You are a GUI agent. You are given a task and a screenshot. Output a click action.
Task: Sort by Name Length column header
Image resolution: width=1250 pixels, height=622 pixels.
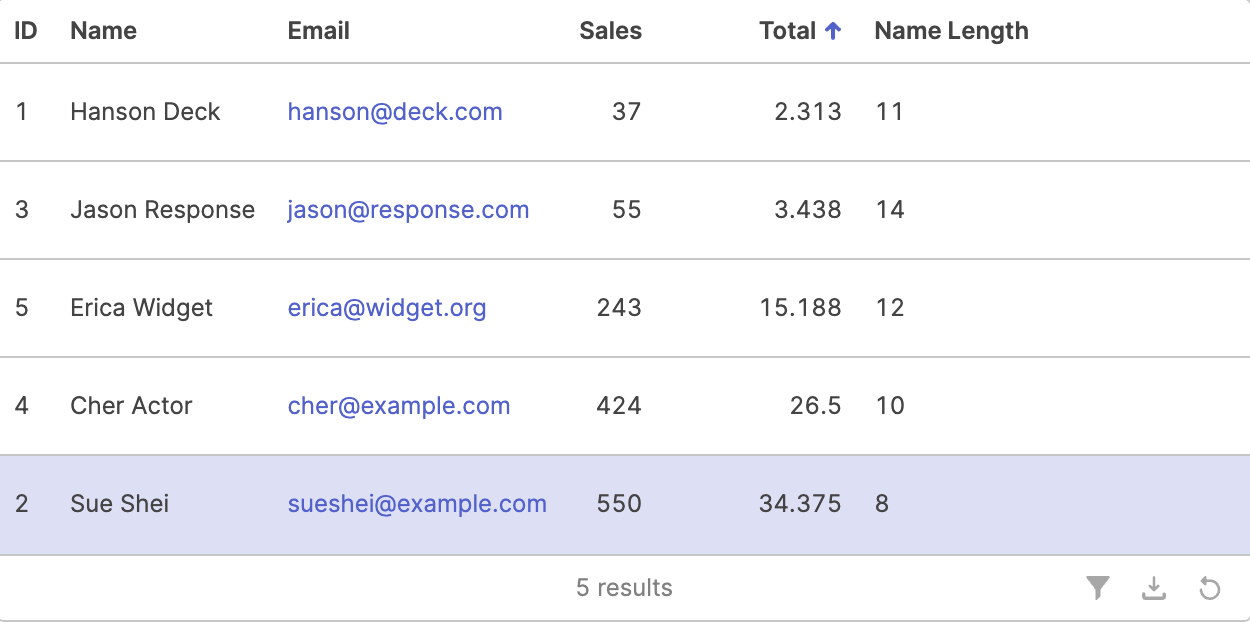(x=951, y=31)
